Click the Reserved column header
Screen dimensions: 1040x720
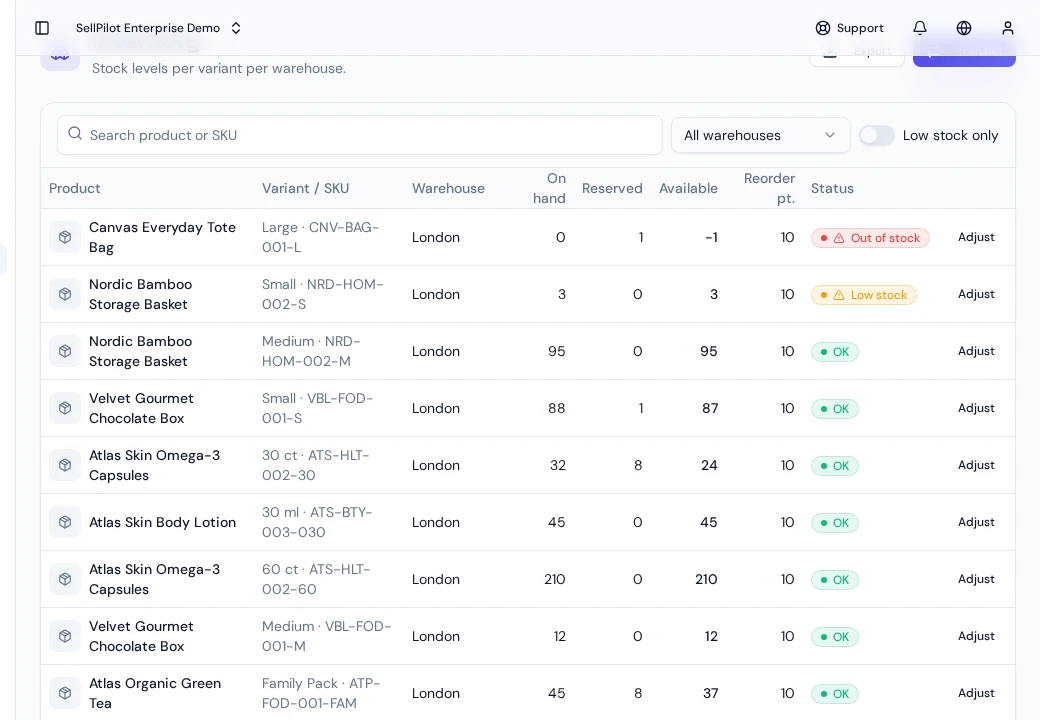612,188
